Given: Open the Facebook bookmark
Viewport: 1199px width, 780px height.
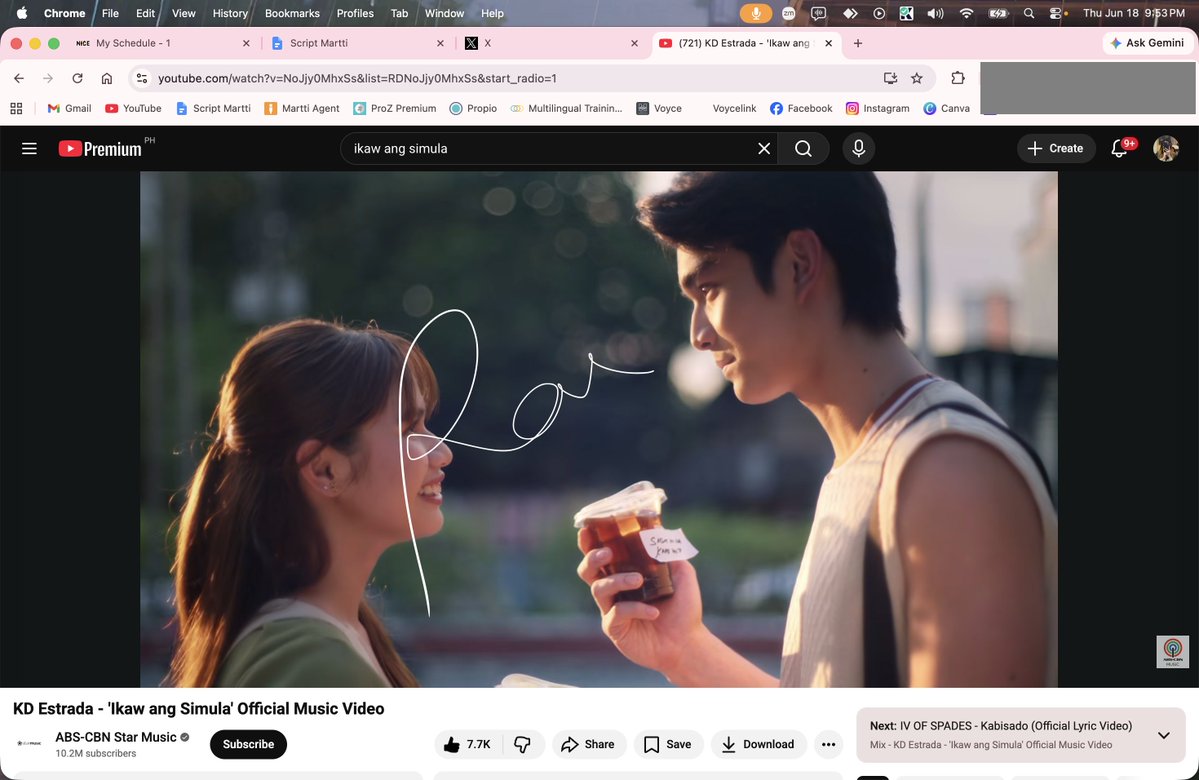Looking at the screenshot, I should point(801,109).
